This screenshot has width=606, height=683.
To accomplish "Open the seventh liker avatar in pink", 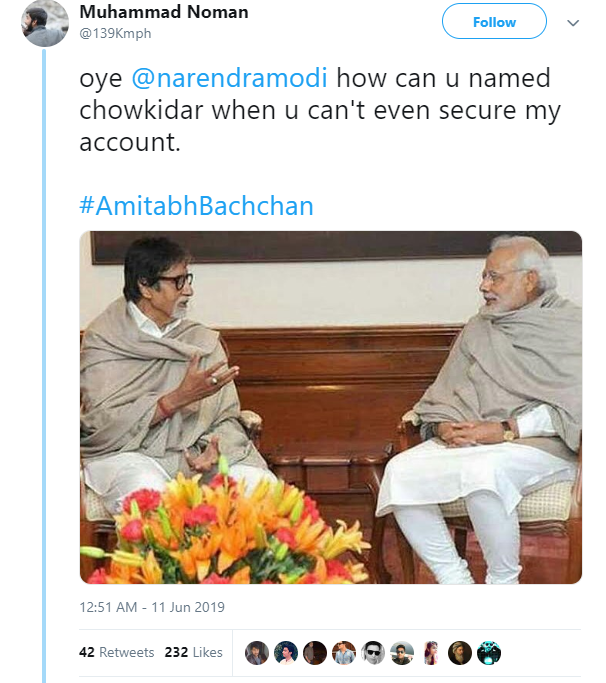I will (x=431, y=653).
